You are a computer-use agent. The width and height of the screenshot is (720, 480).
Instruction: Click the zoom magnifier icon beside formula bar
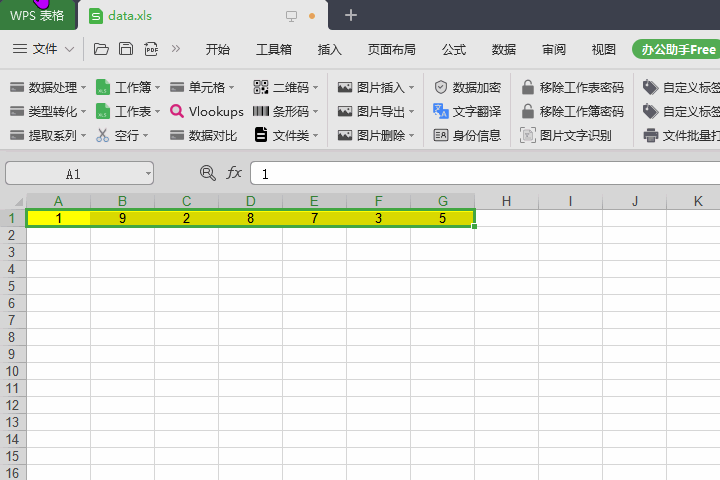[208, 173]
